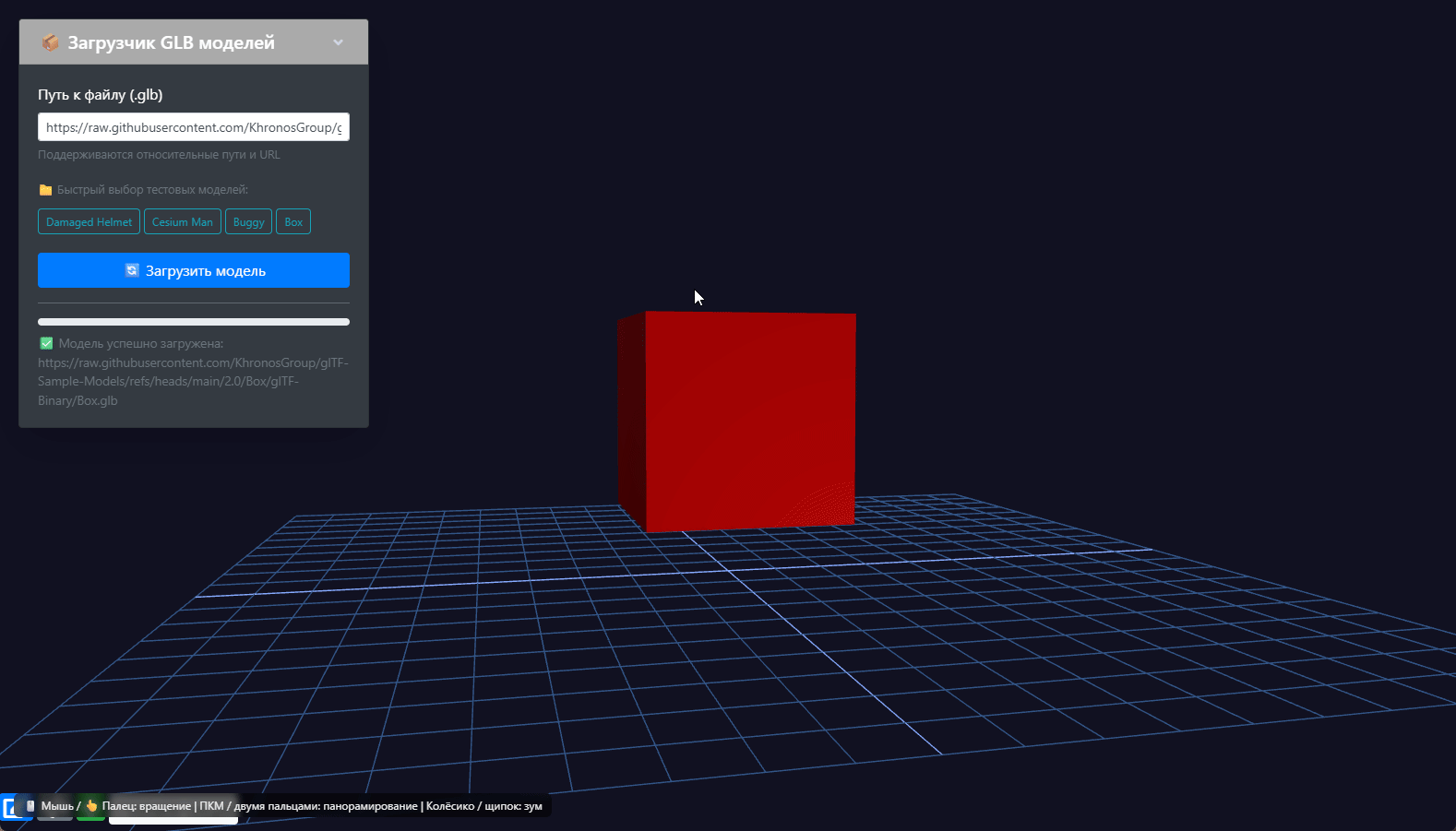Click the model loading progress bar

pos(194,322)
